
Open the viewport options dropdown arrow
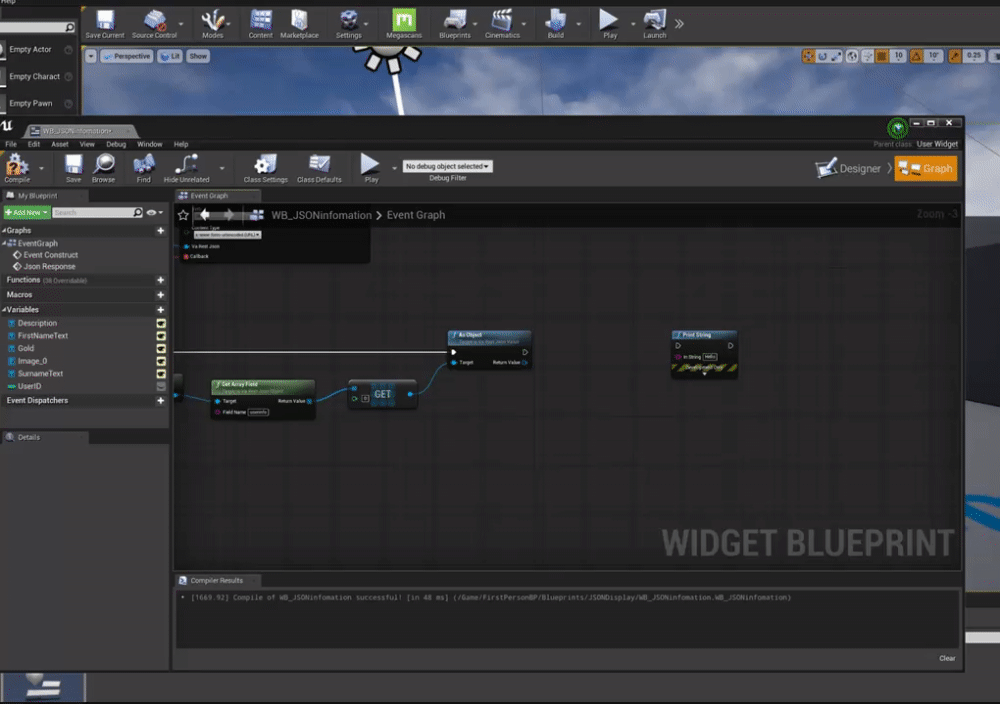coord(91,56)
